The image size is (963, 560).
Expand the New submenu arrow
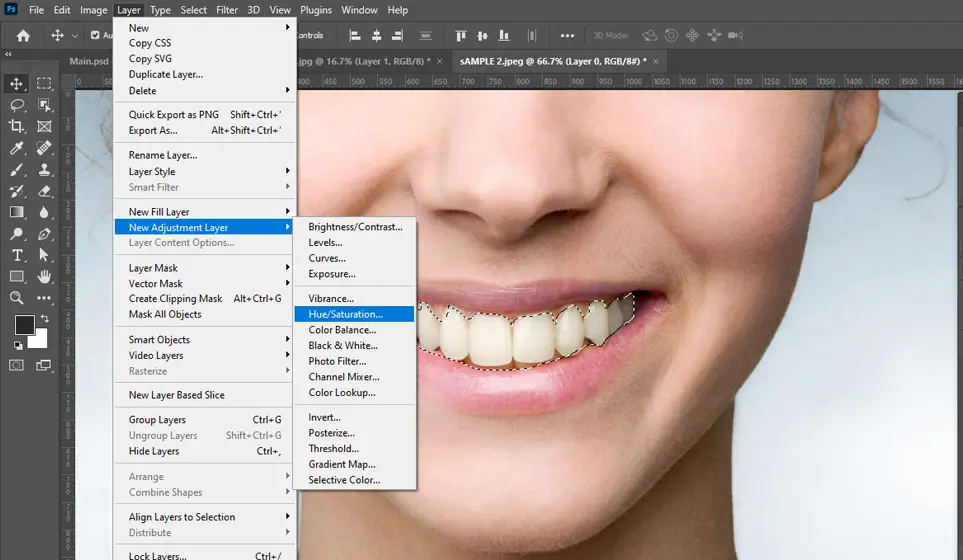tap(287, 27)
